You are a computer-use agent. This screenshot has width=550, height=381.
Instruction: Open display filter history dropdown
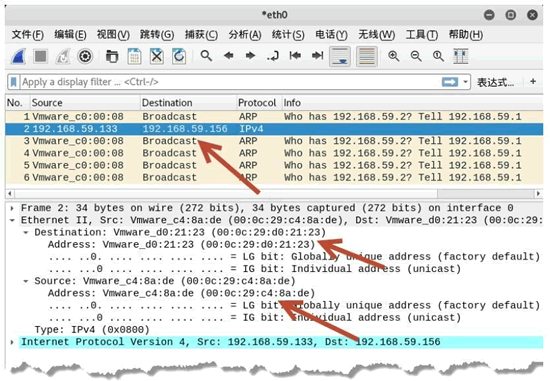click(465, 82)
